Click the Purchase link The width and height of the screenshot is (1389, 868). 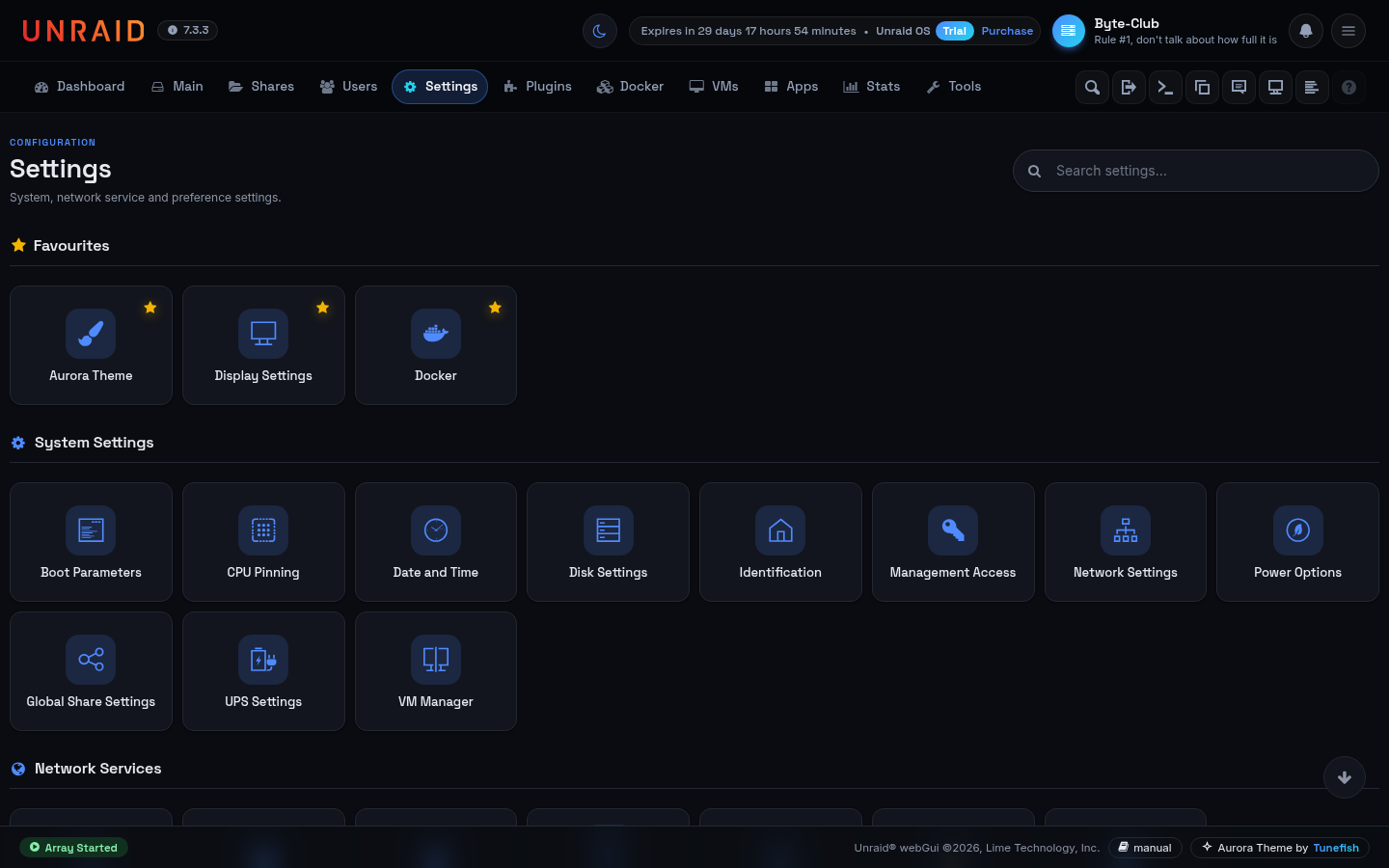pos(1007,31)
